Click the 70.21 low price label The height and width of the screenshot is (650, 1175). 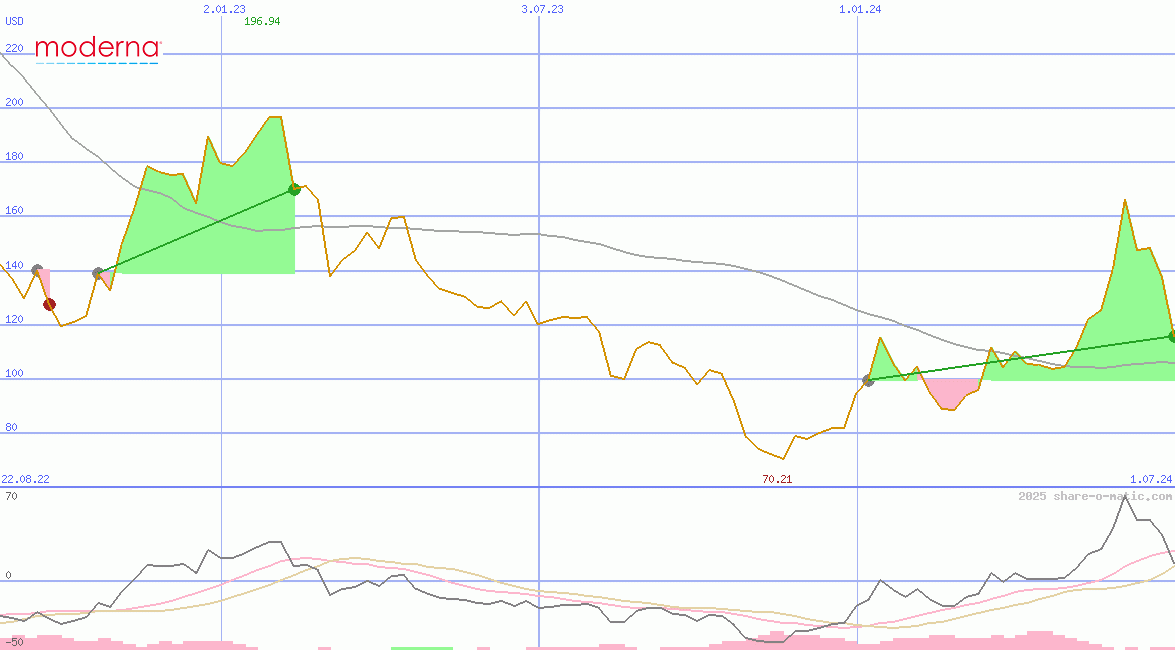[x=777, y=479]
